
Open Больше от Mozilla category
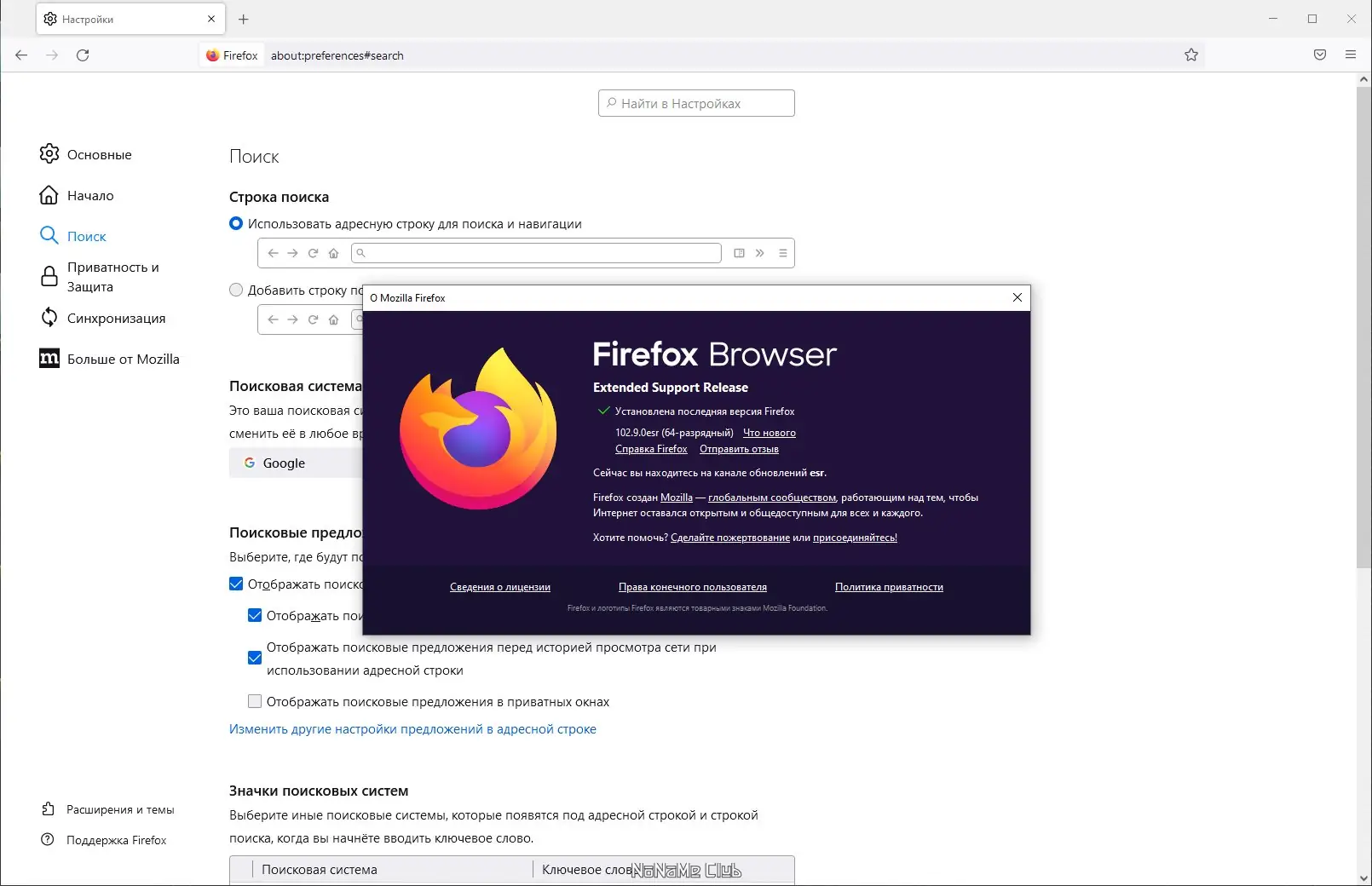(x=110, y=359)
